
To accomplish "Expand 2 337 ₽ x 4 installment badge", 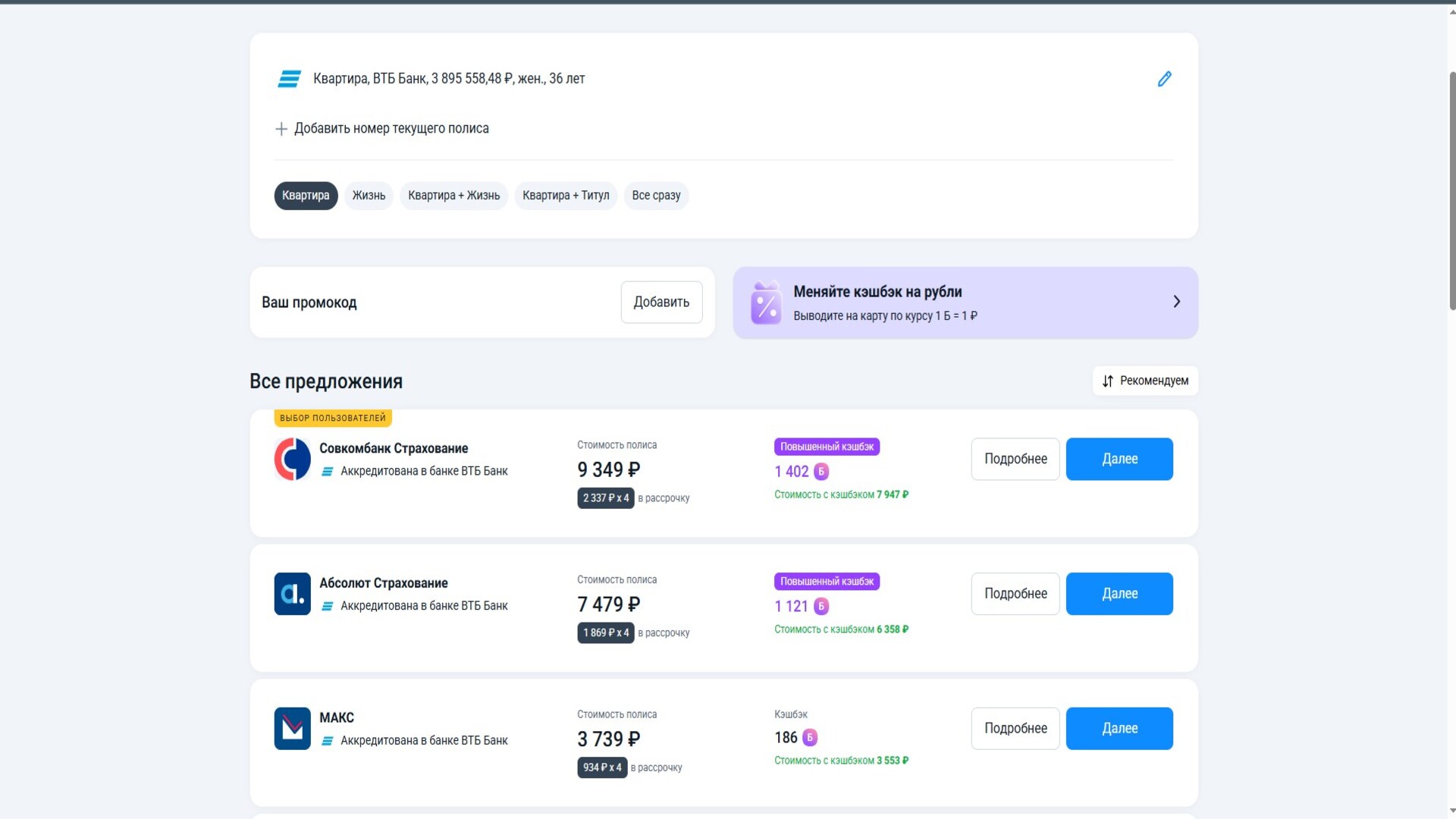I will pyautogui.click(x=605, y=498).
